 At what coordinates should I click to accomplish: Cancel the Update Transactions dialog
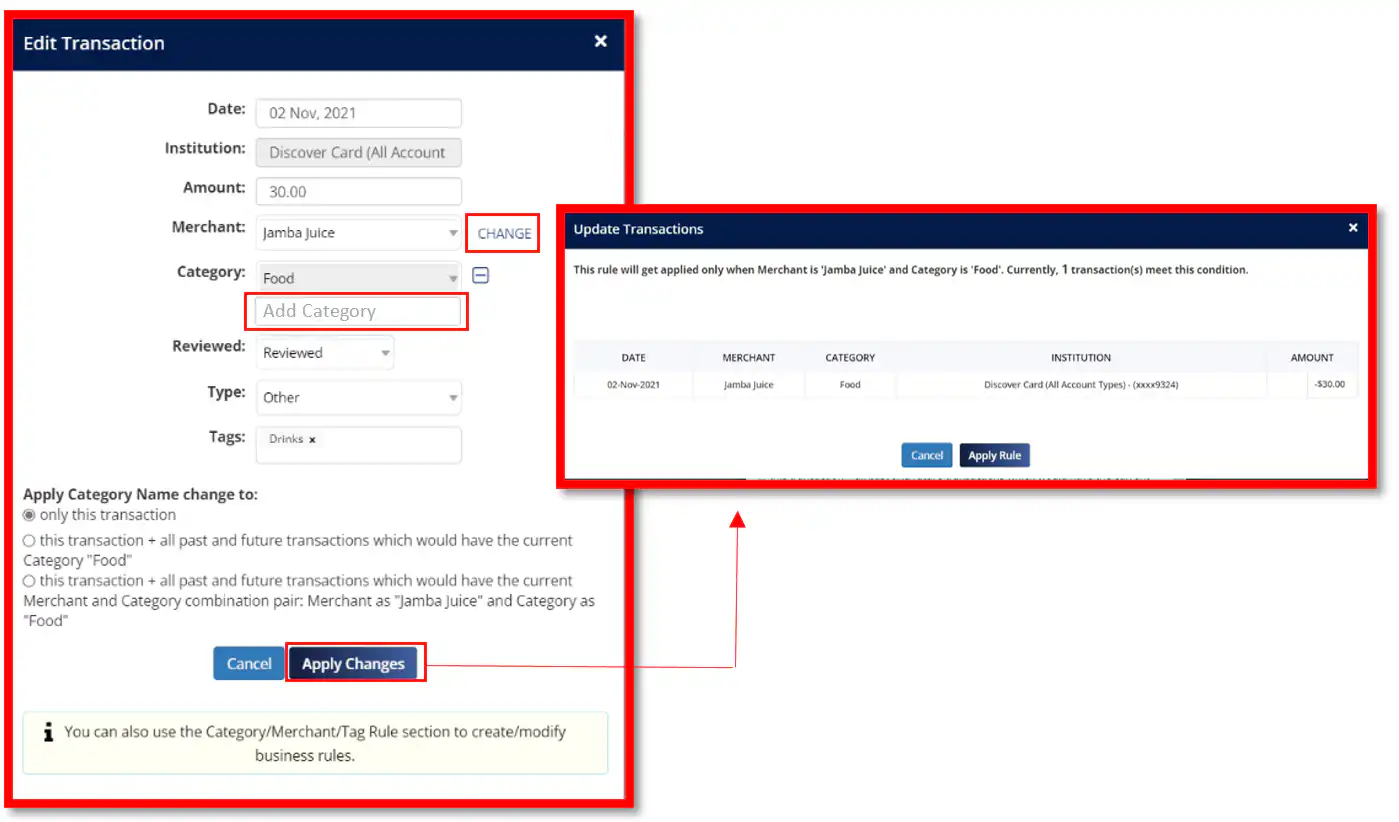[x=926, y=455]
